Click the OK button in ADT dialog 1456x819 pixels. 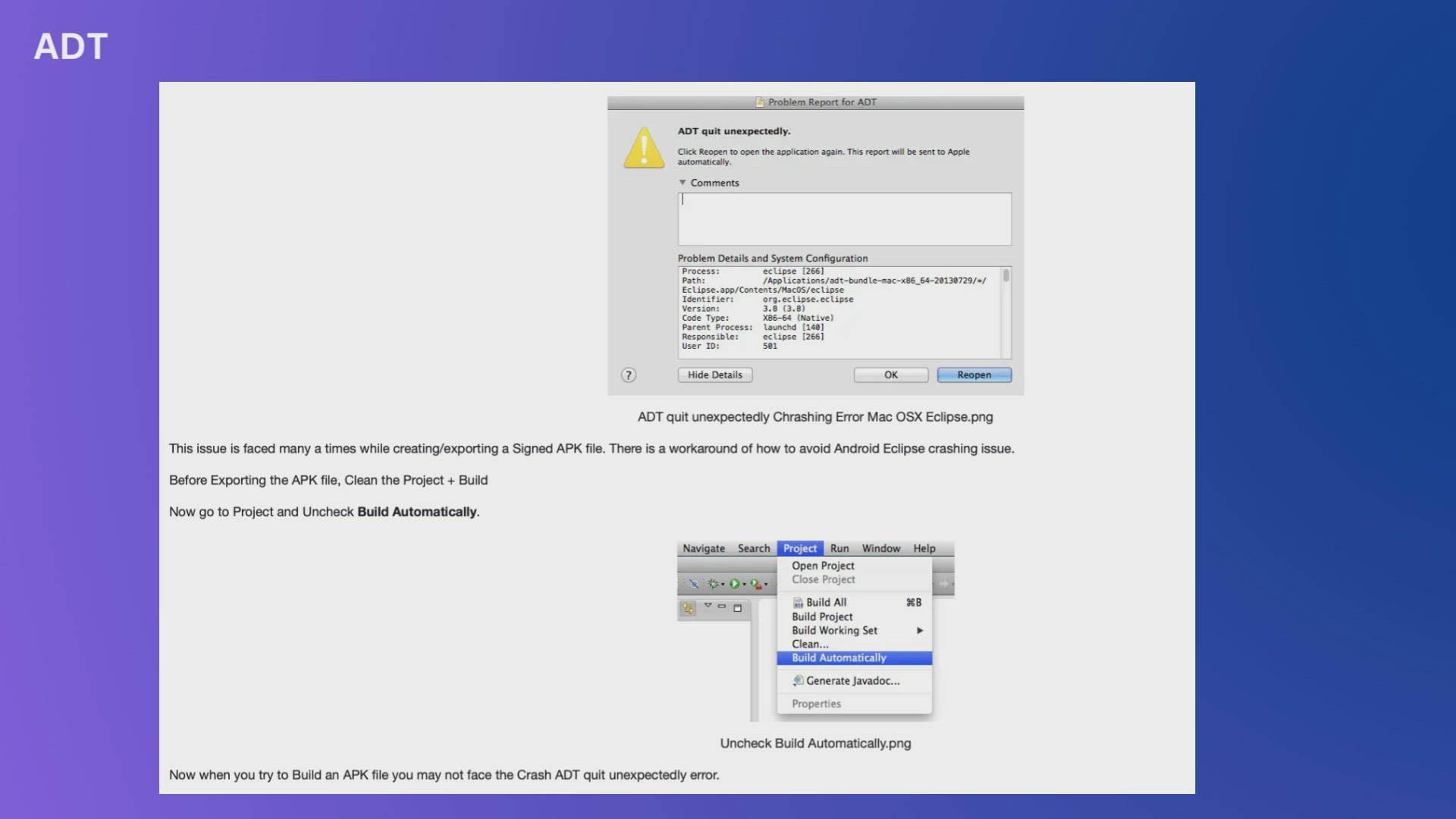coord(891,375)
